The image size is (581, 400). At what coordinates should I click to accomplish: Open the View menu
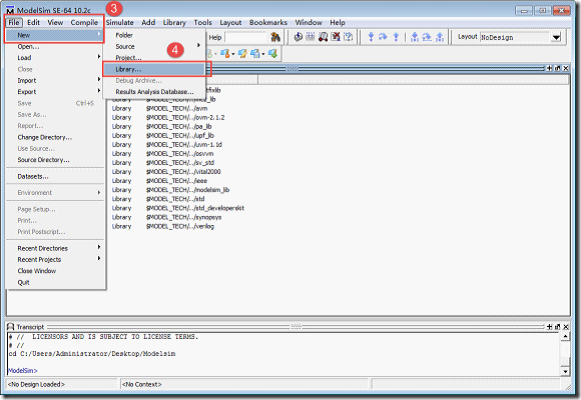pyautogui.click(x=55, y=22)
